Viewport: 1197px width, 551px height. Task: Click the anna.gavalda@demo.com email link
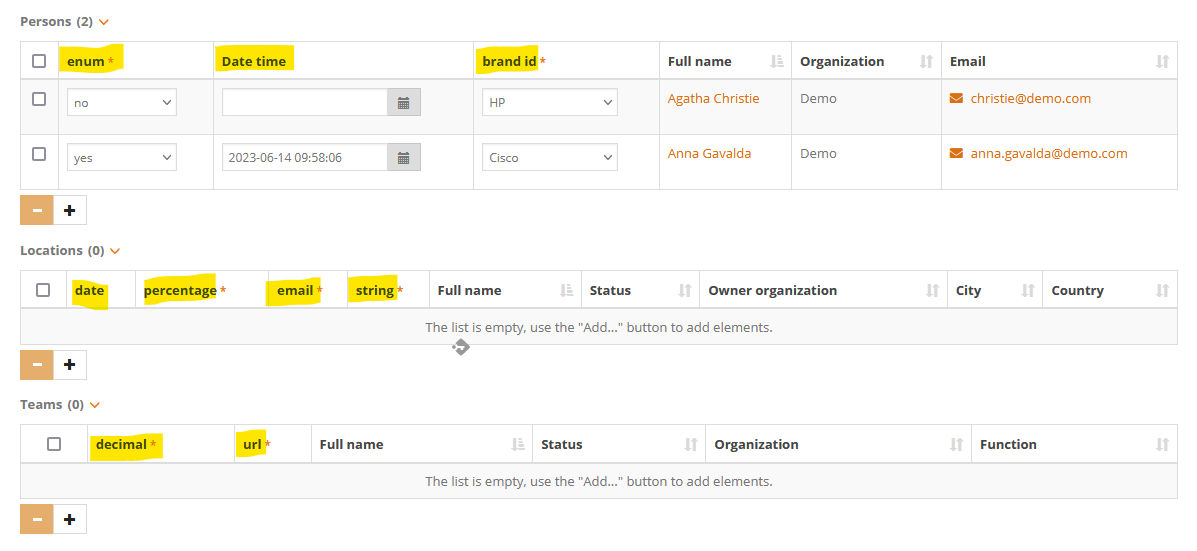[x=1048, y=154]
